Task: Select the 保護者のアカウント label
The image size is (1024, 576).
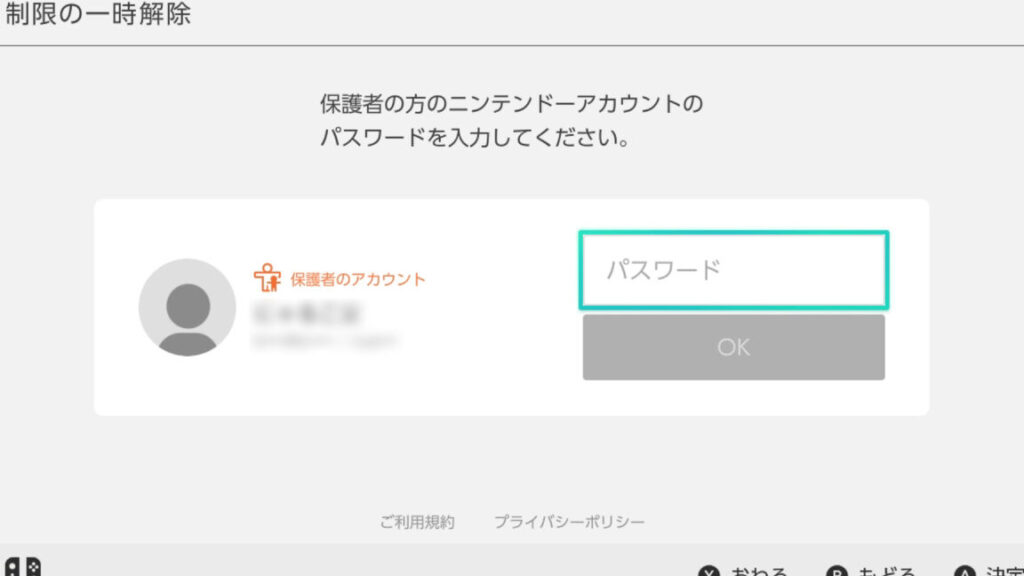Action: pyautogui.click(x=357, y=280)
